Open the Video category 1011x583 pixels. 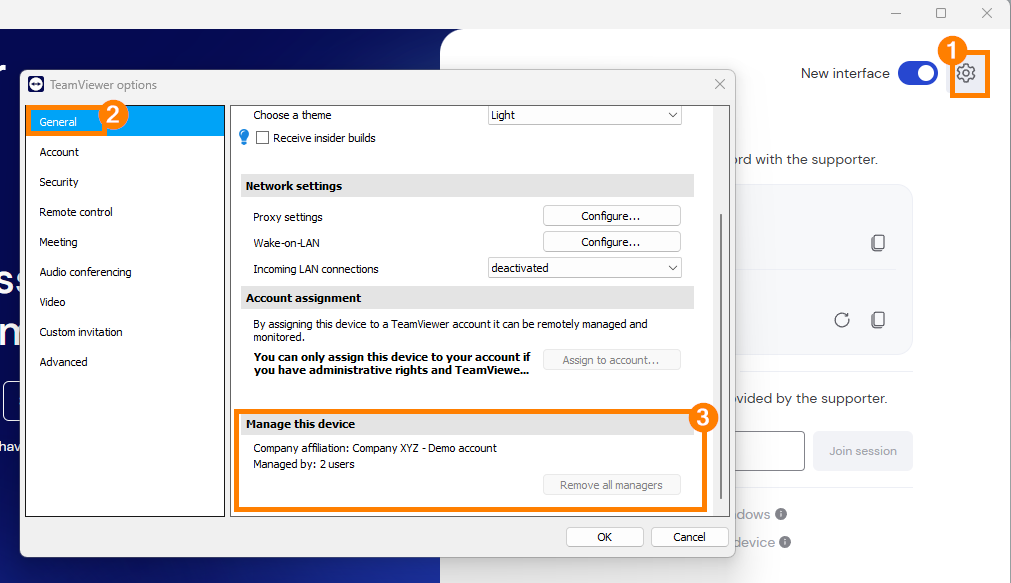pos(125,302)
